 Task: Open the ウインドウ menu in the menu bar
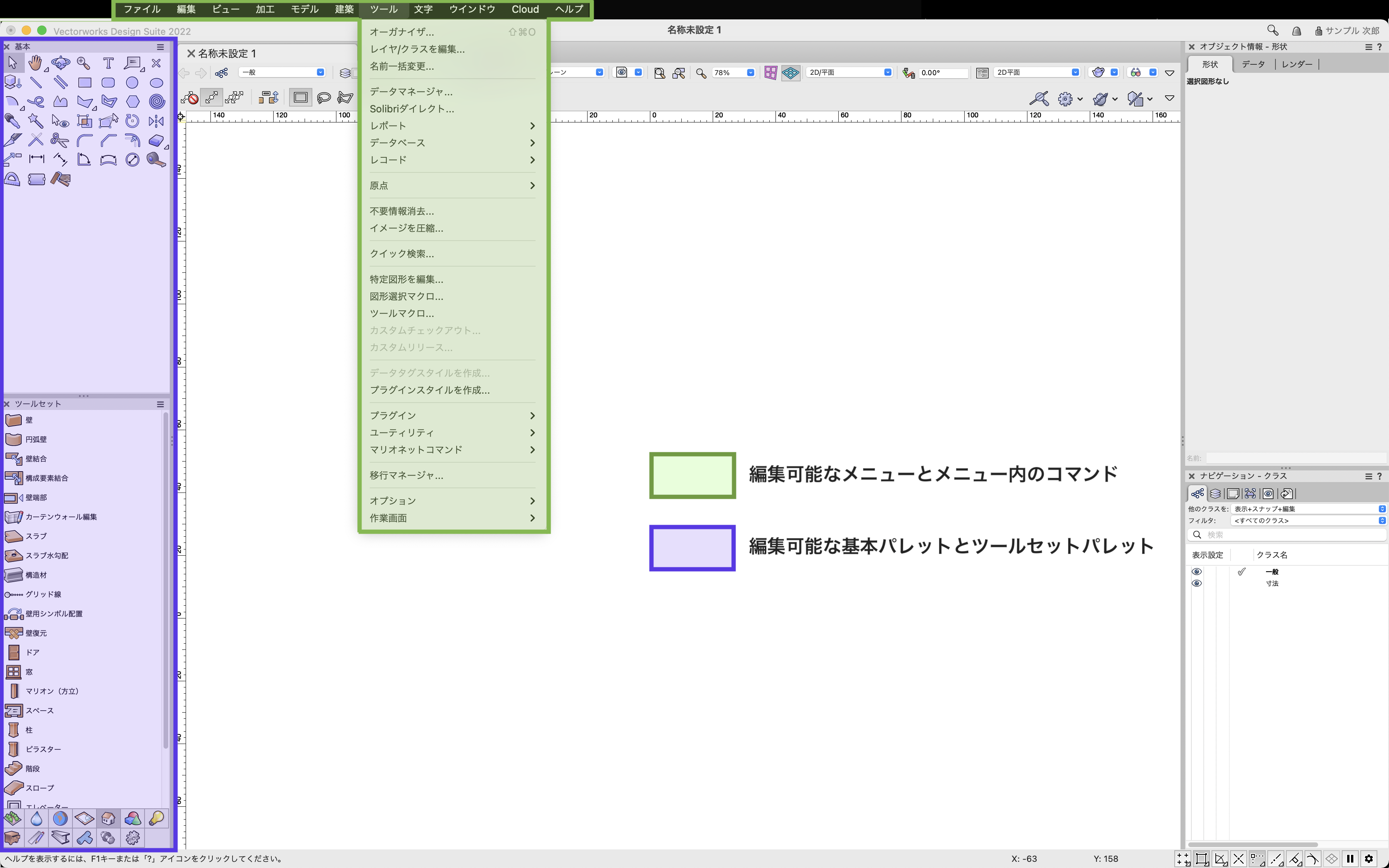tap(472, 9)
